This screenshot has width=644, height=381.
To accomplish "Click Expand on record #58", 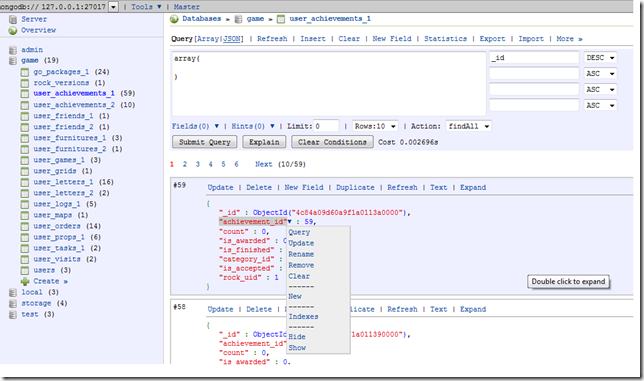I will tap(473, 310).
